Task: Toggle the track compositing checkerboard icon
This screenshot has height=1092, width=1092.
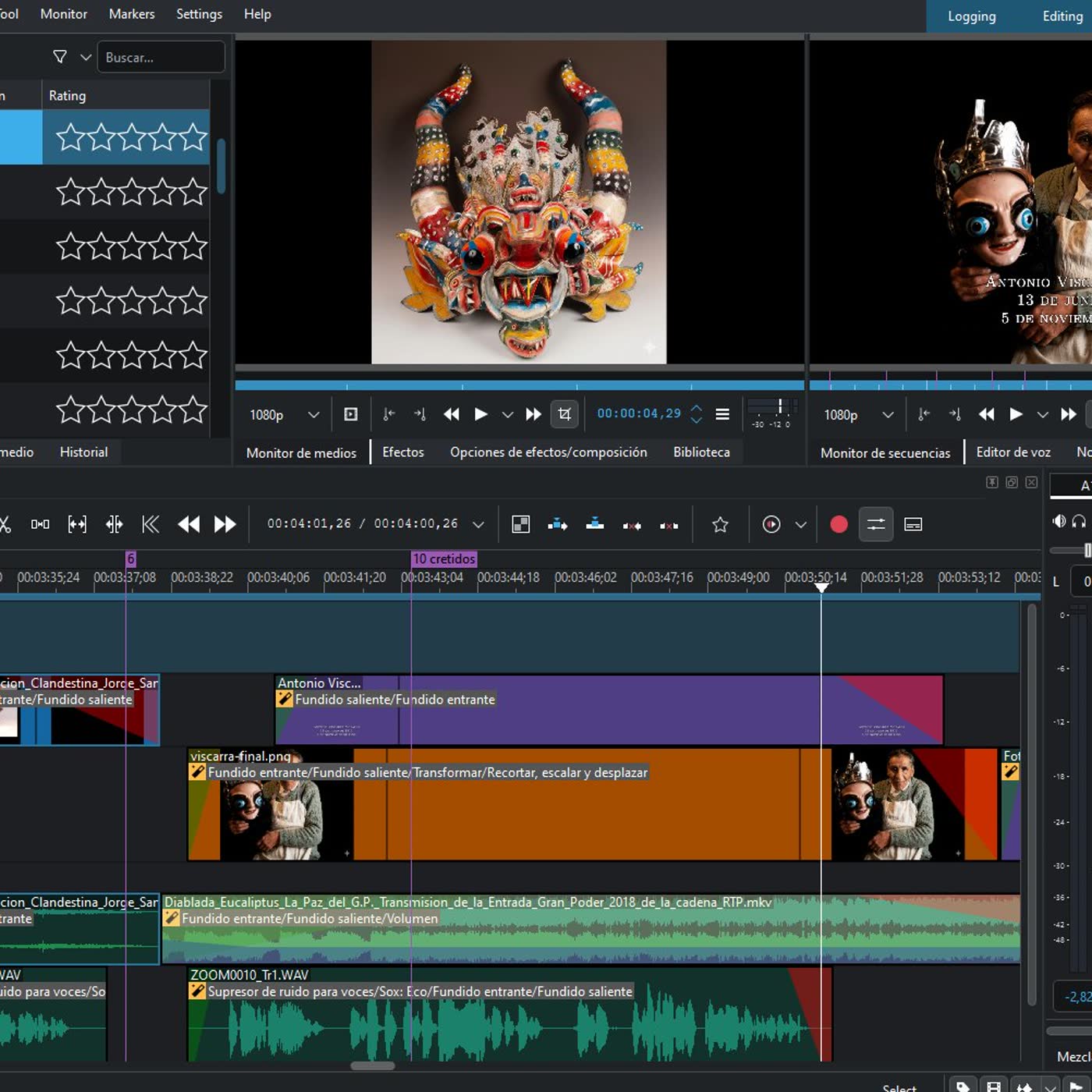Action: pyautogui.click(x=521, y=524)
